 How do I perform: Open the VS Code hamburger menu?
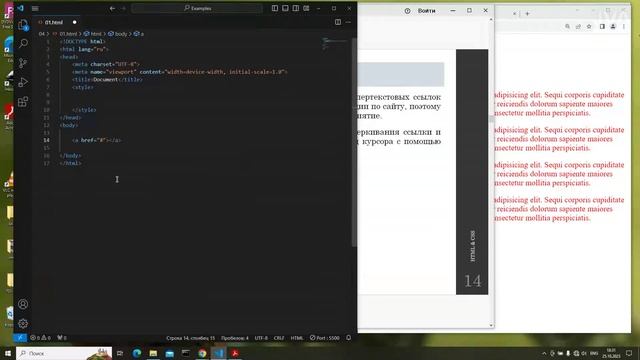pyautogui.click(x=35, y=8)
